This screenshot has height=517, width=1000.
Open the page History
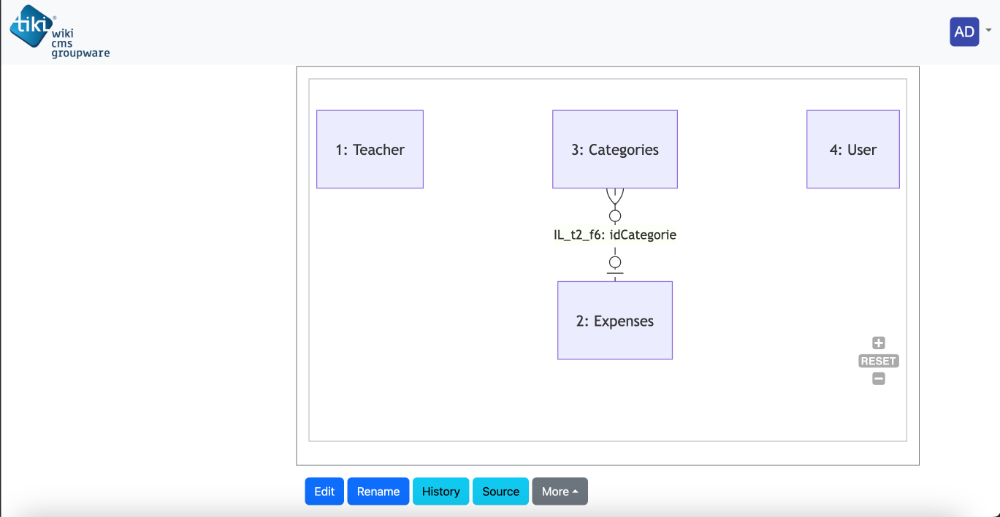pyautogui.click(x=441, y=492)
